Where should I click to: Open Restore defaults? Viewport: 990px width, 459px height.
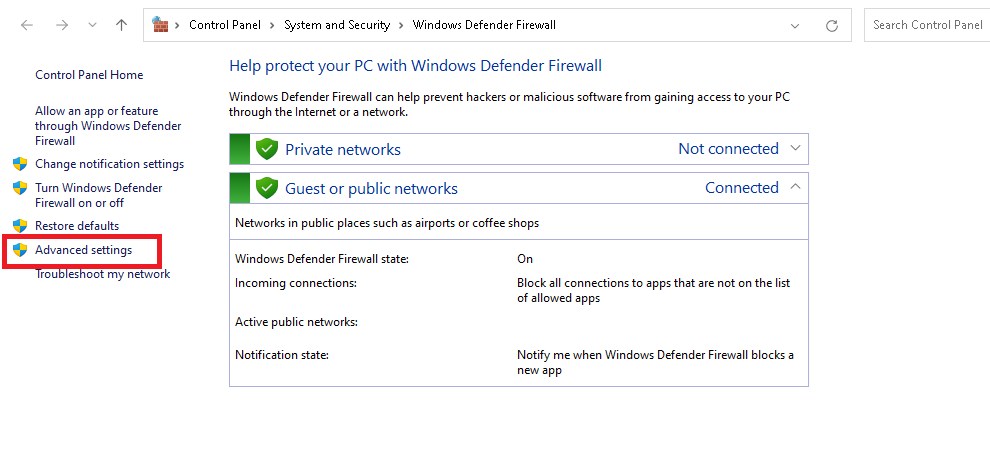coord(77,226)
